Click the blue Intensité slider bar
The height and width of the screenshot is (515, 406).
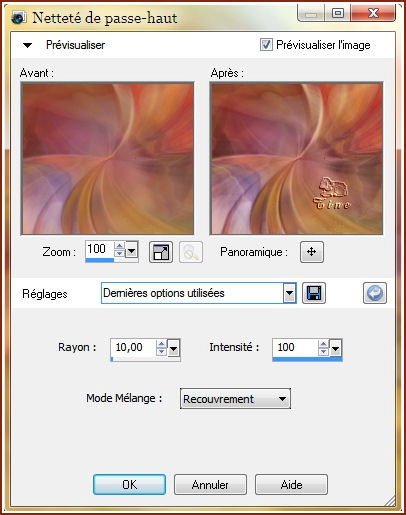tap(307, 359)
